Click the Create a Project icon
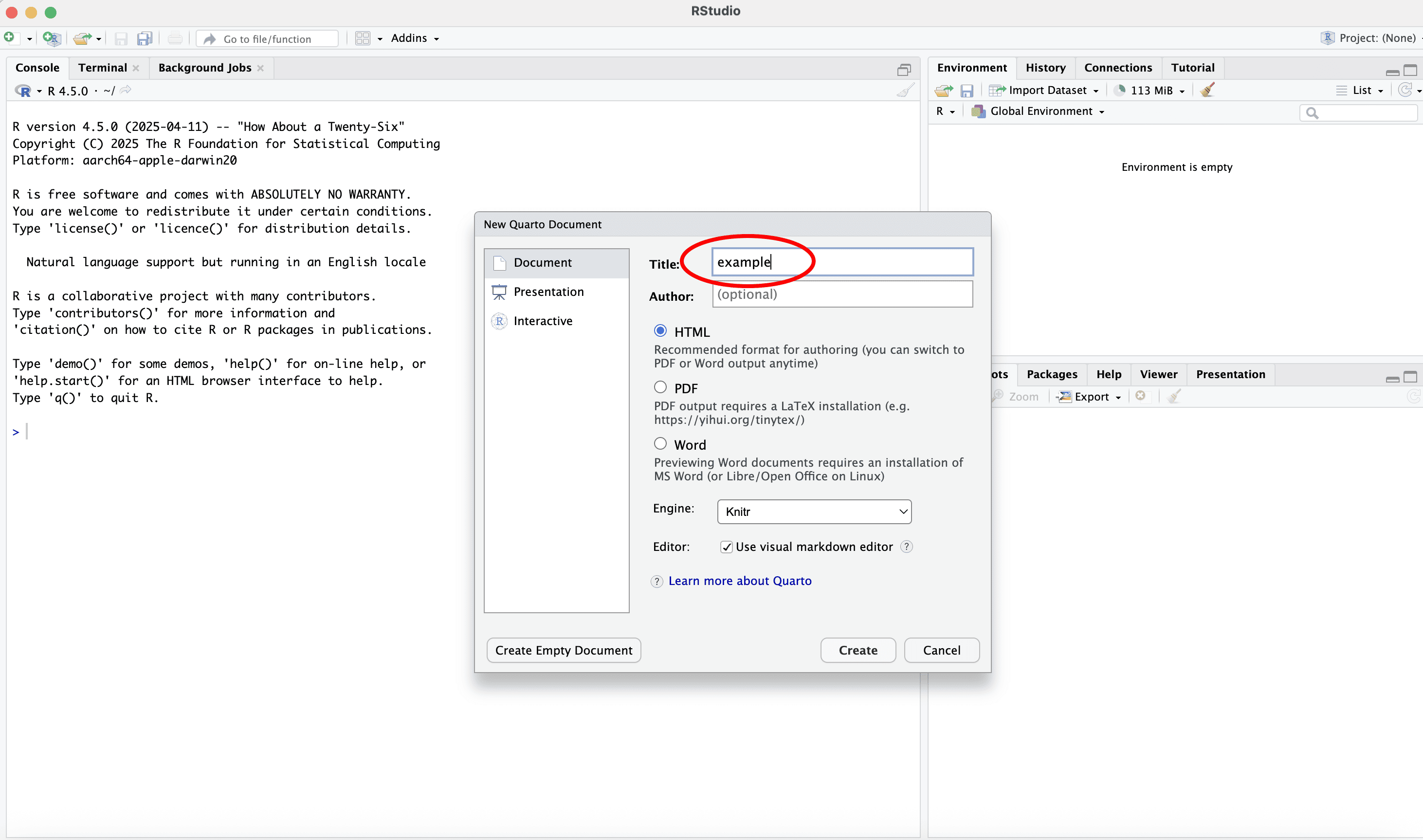 click(x=52, y=38)
